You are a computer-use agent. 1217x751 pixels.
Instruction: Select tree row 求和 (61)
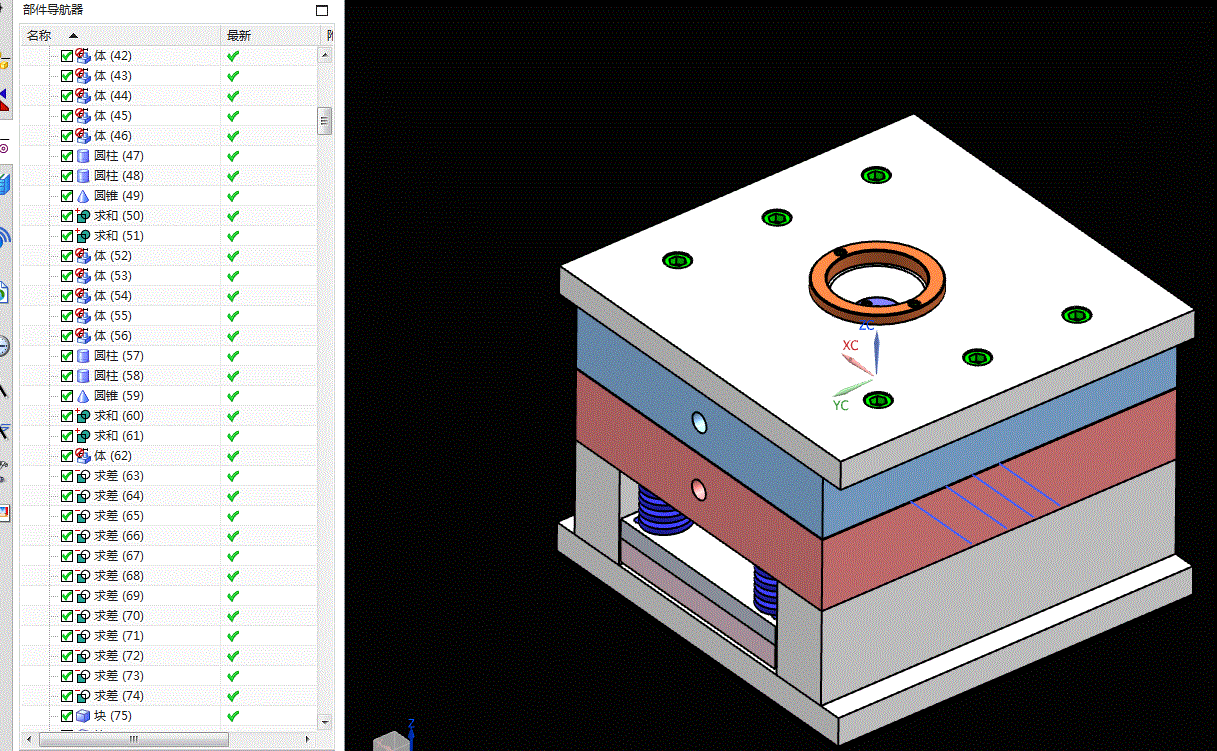click(x=169, y=436)
